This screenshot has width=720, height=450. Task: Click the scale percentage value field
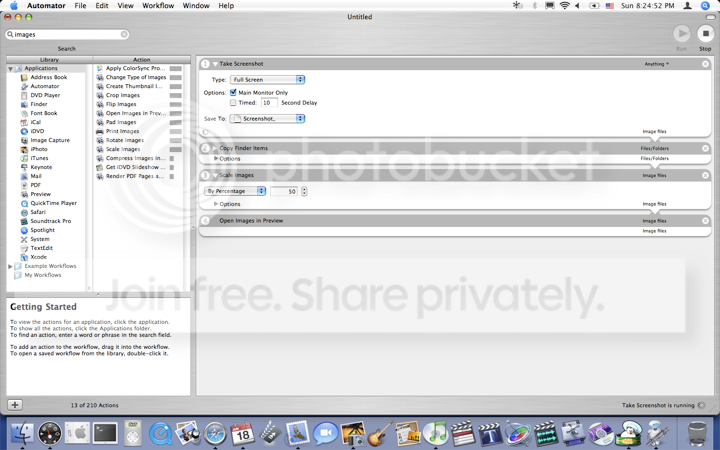[x=284, y=191]
